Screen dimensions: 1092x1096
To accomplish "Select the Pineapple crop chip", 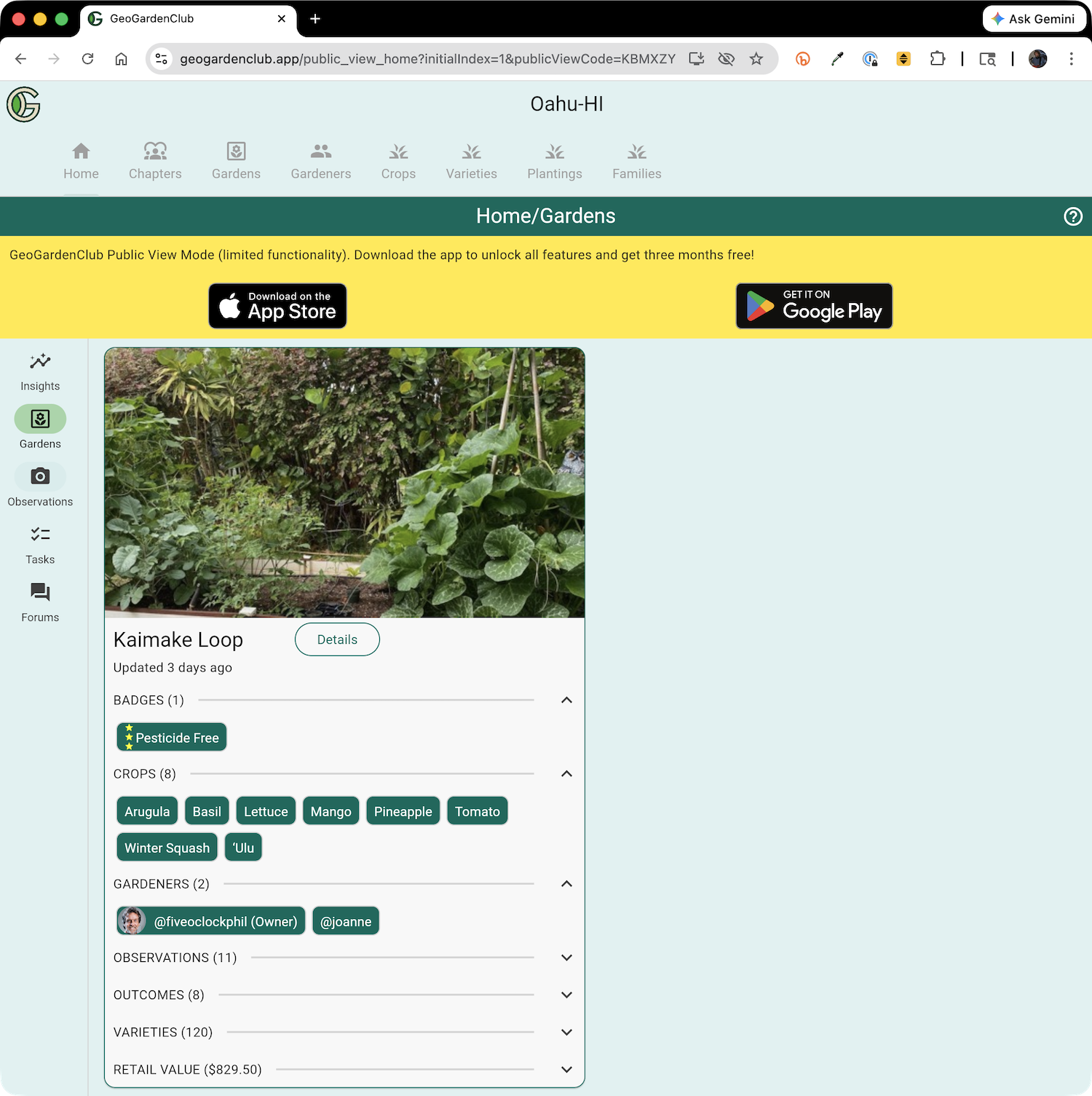I will pos(403,811).
